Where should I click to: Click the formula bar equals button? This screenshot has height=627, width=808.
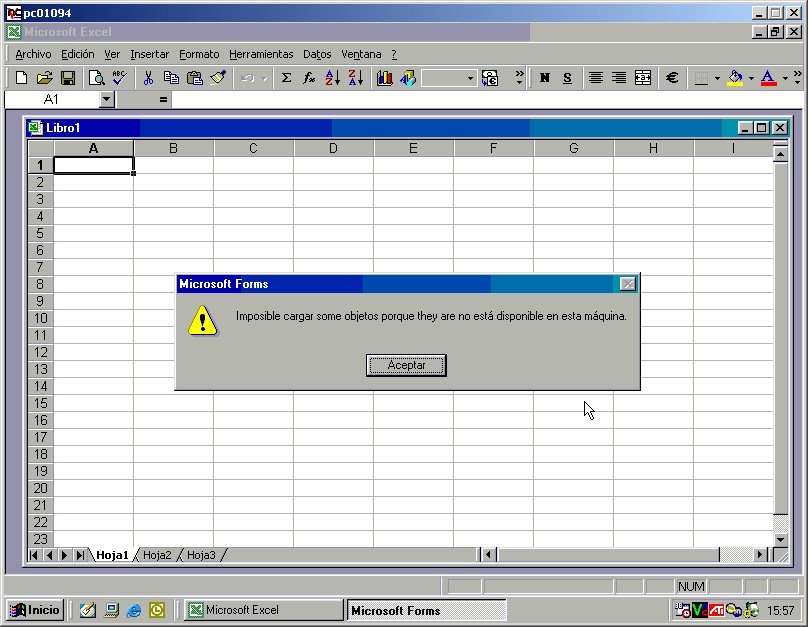point(163,99)
